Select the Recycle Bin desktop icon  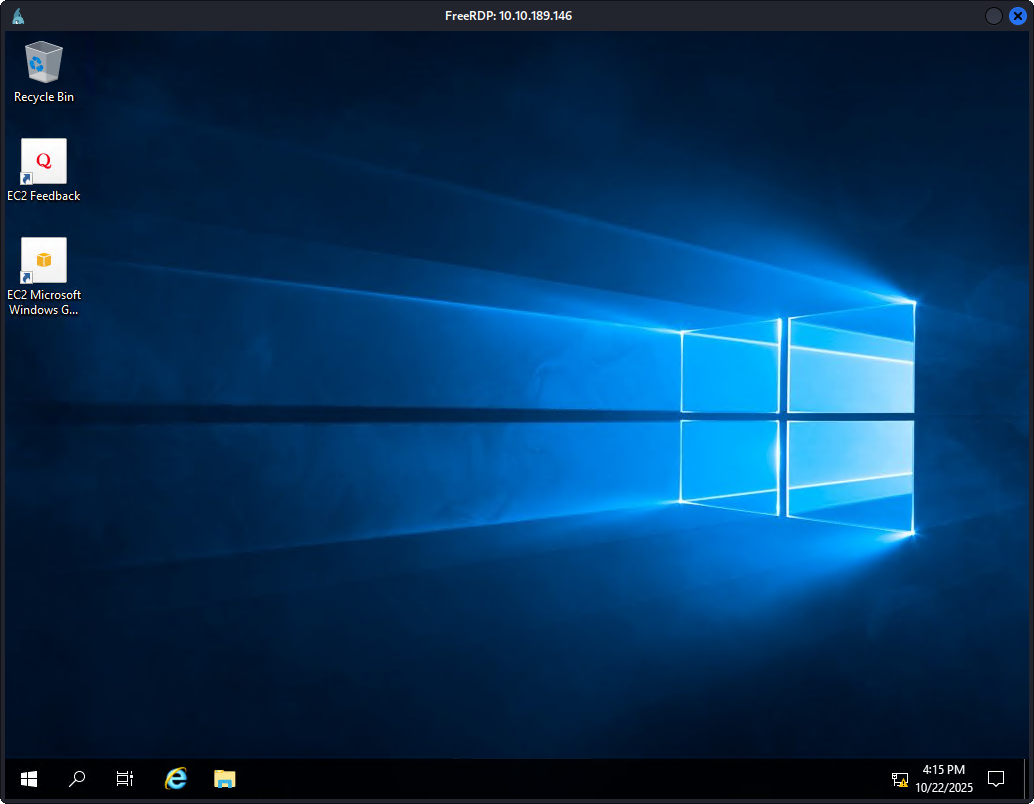44,72
